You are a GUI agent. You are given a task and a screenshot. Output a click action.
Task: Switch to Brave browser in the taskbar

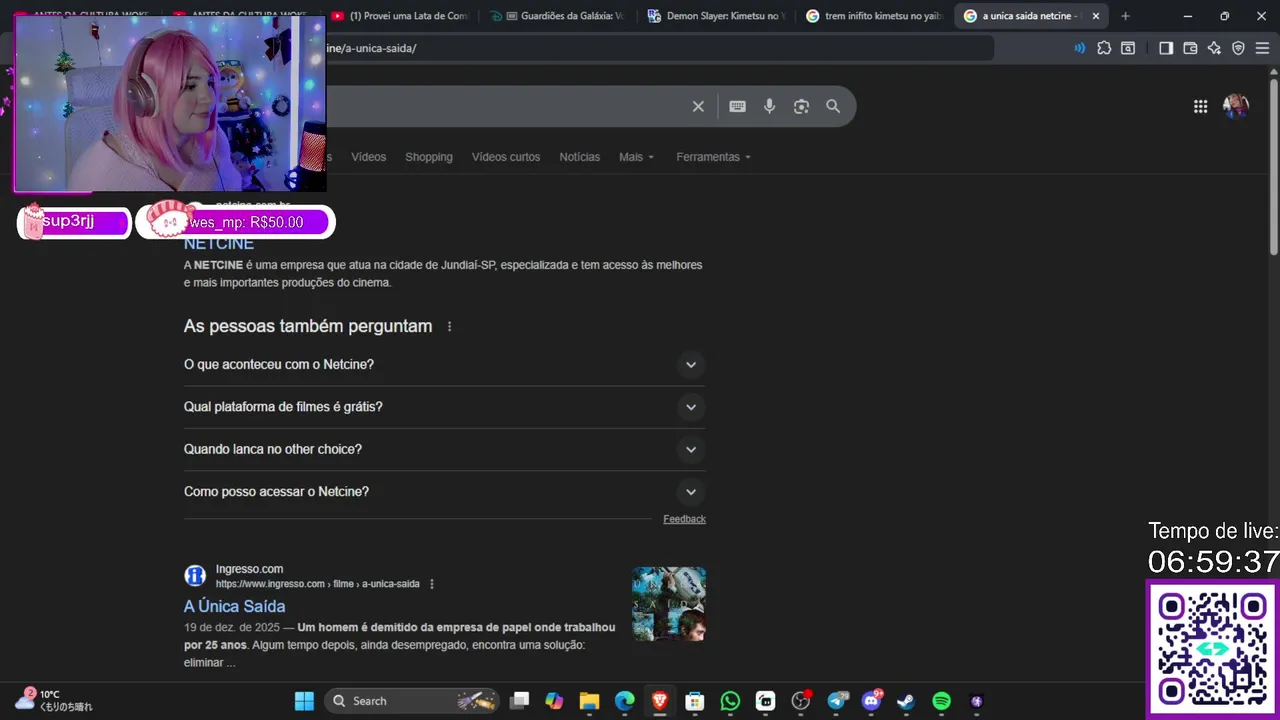click(659, 701)
